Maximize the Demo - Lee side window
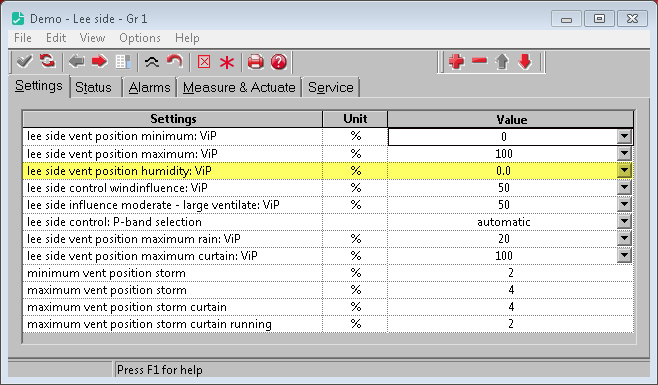 tap(599, 19)
